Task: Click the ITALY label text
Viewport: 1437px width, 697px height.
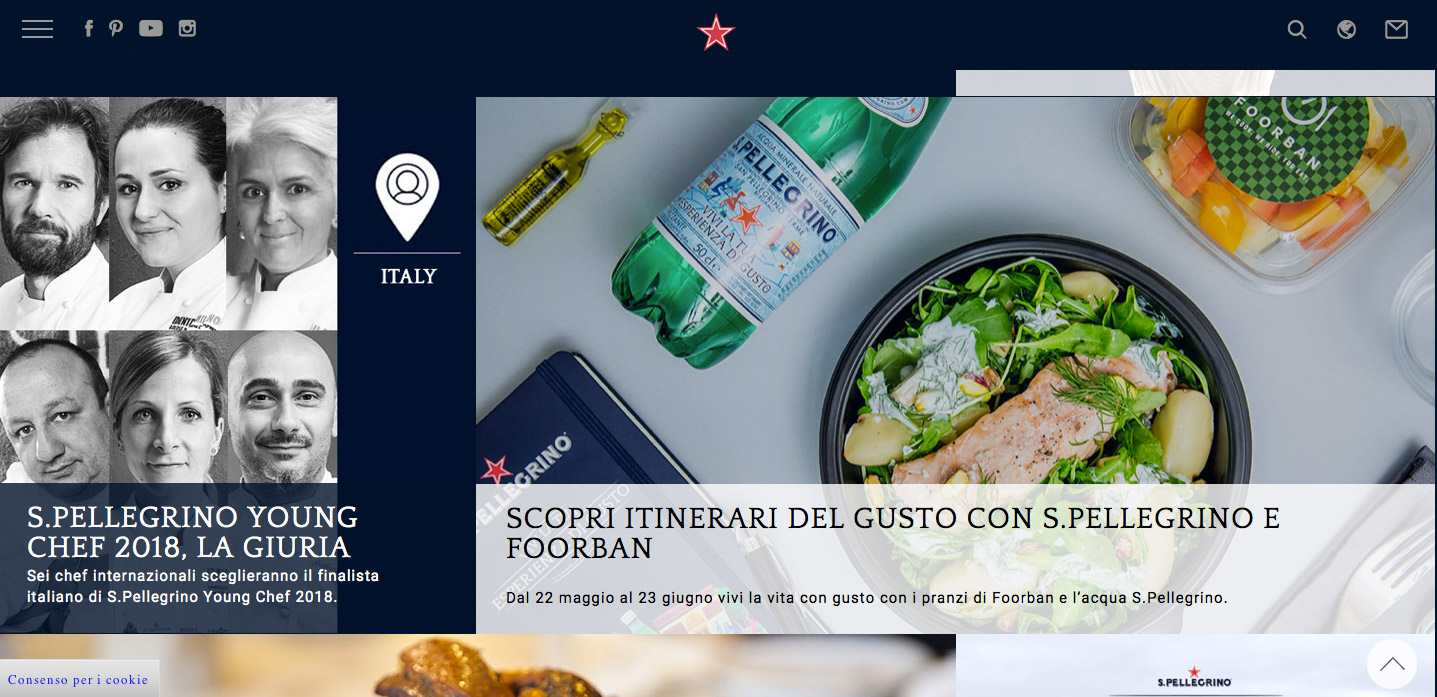Action: pos(408,277)
